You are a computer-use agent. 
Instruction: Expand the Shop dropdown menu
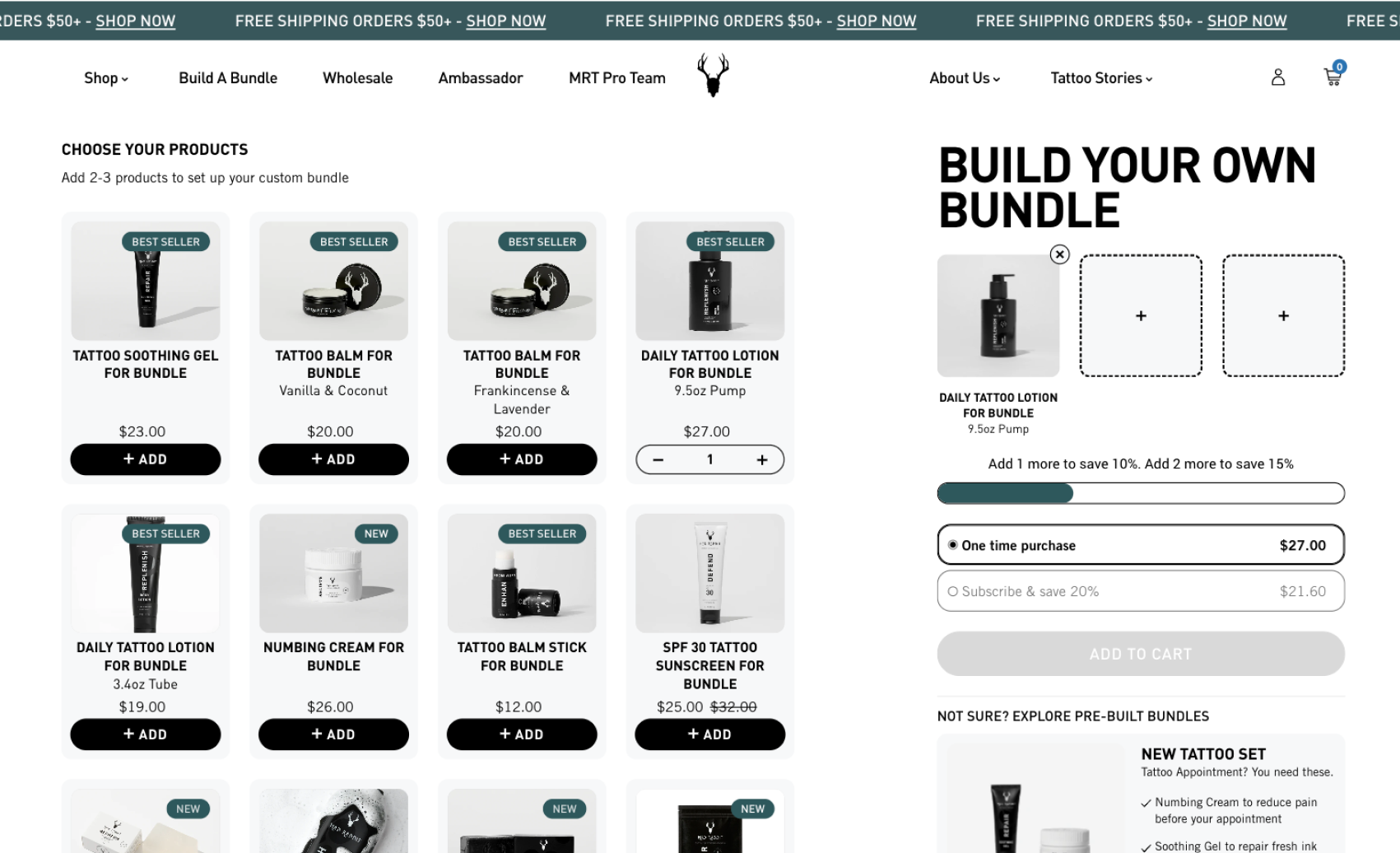coord(106,78)
